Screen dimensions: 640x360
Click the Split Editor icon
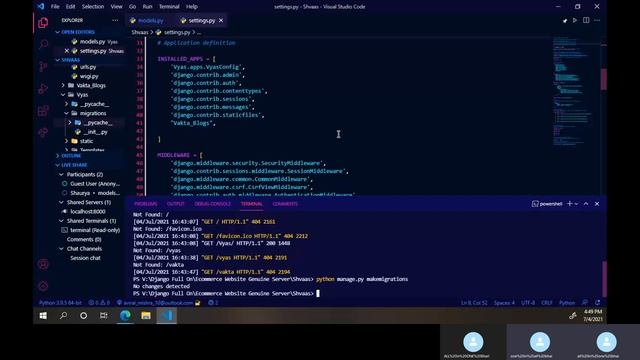586,20
